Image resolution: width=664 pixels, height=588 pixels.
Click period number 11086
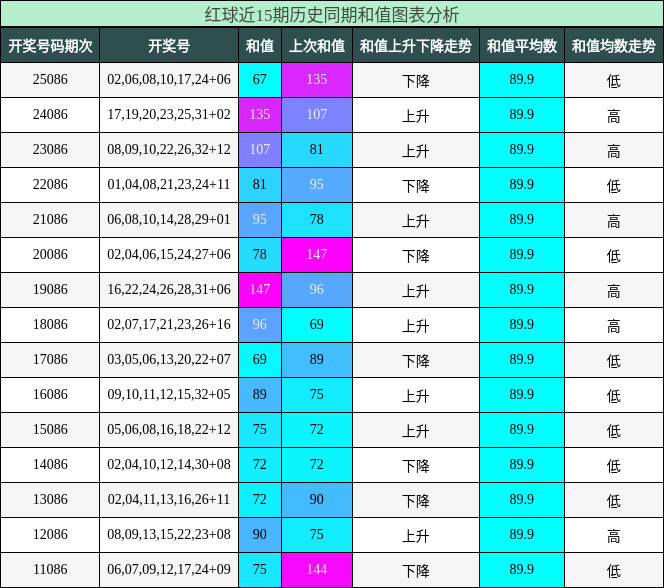(50, 569)
